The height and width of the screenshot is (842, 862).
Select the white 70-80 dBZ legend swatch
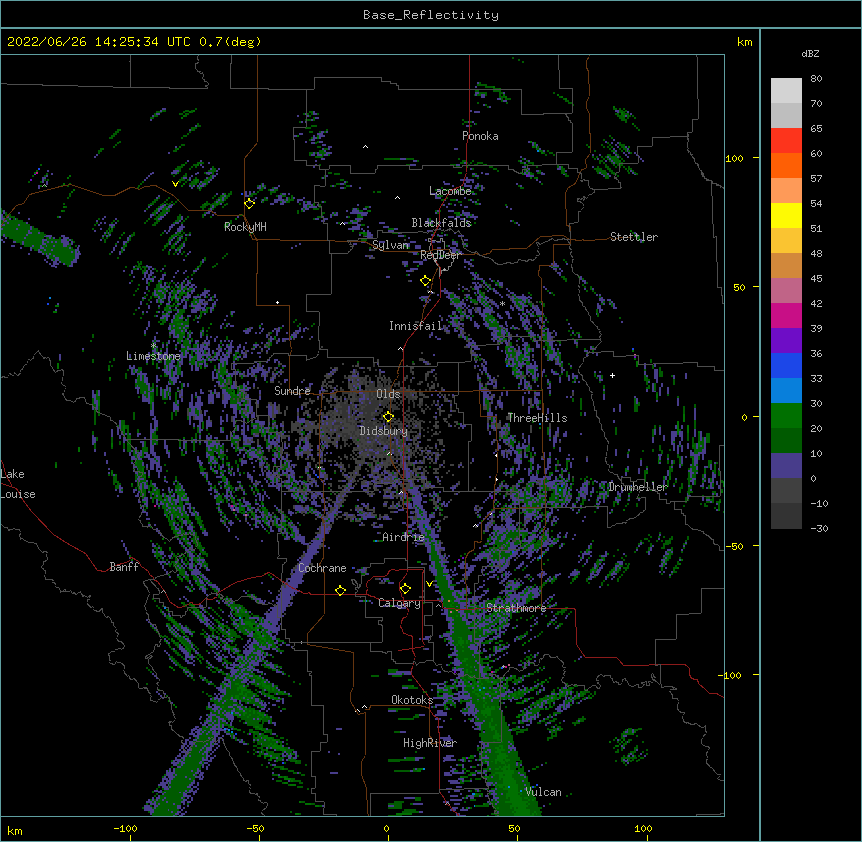[x=786, y=91]
